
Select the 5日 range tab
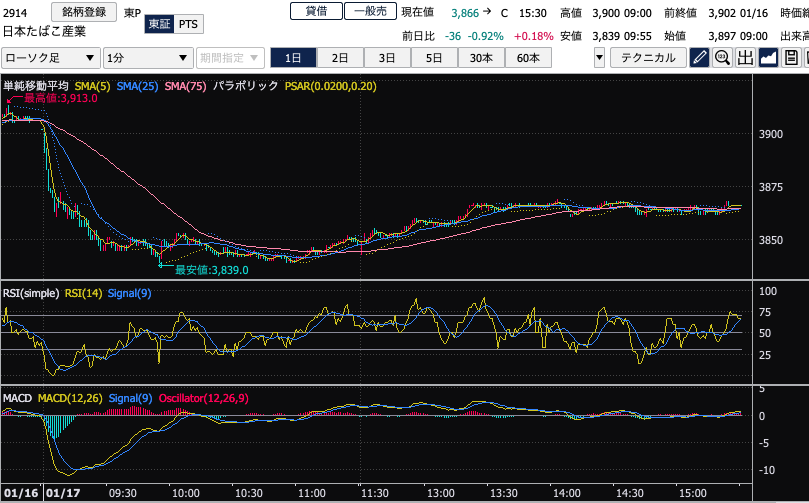click(433, 58)
